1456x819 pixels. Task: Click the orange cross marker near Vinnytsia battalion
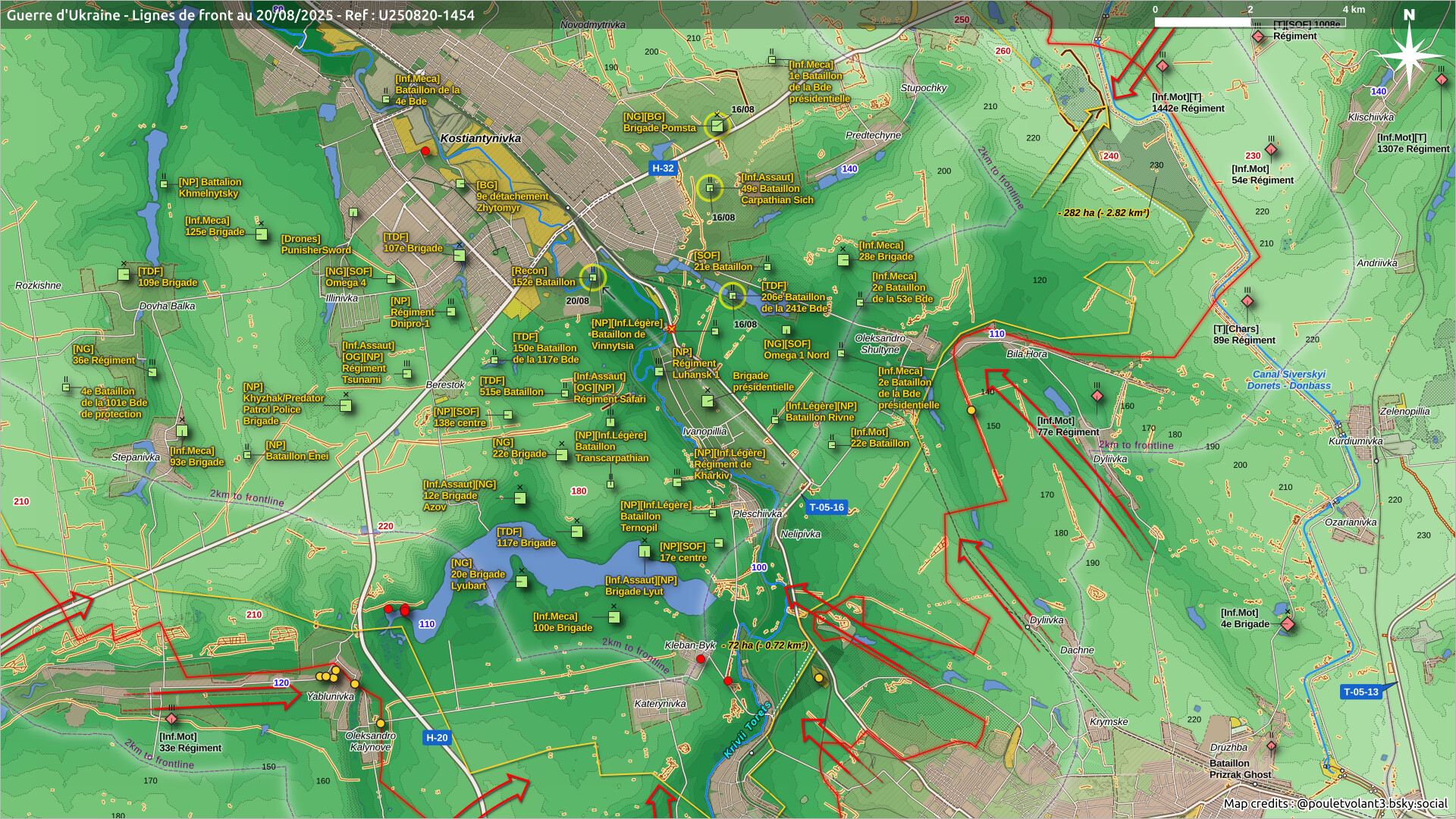tap(670, 329)
